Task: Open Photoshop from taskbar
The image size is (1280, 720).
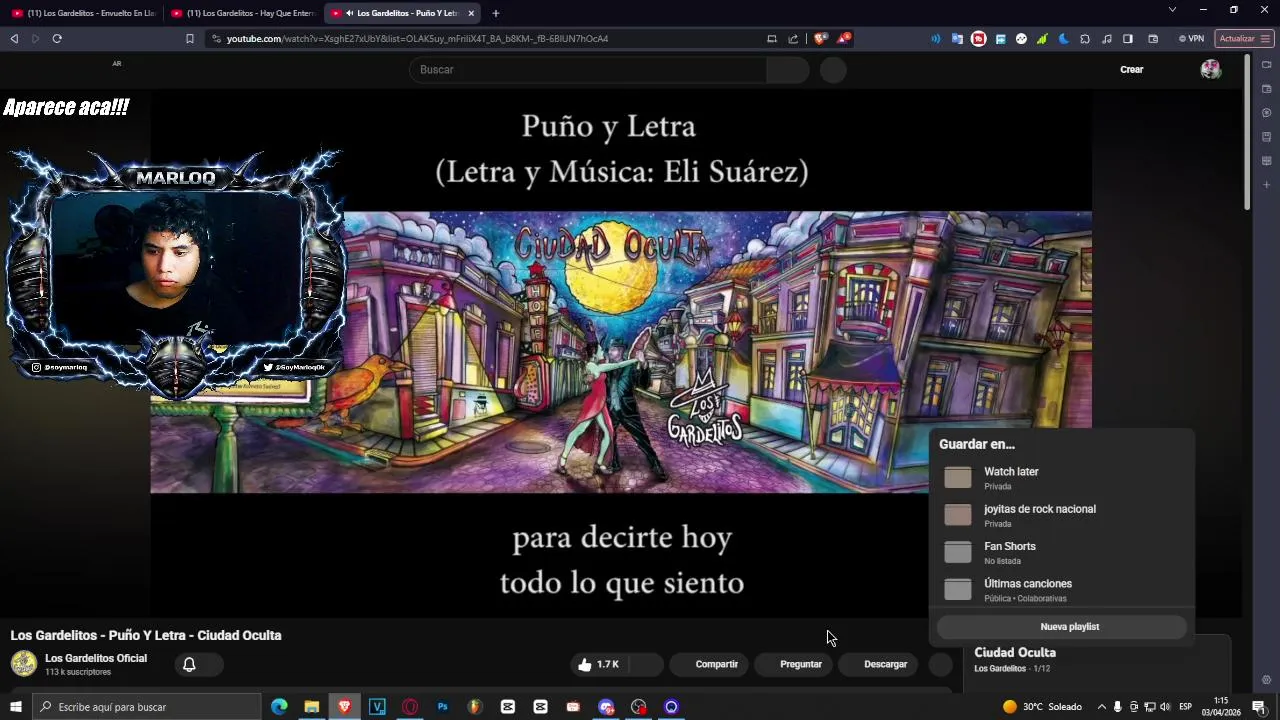Action: pos(442,707)
